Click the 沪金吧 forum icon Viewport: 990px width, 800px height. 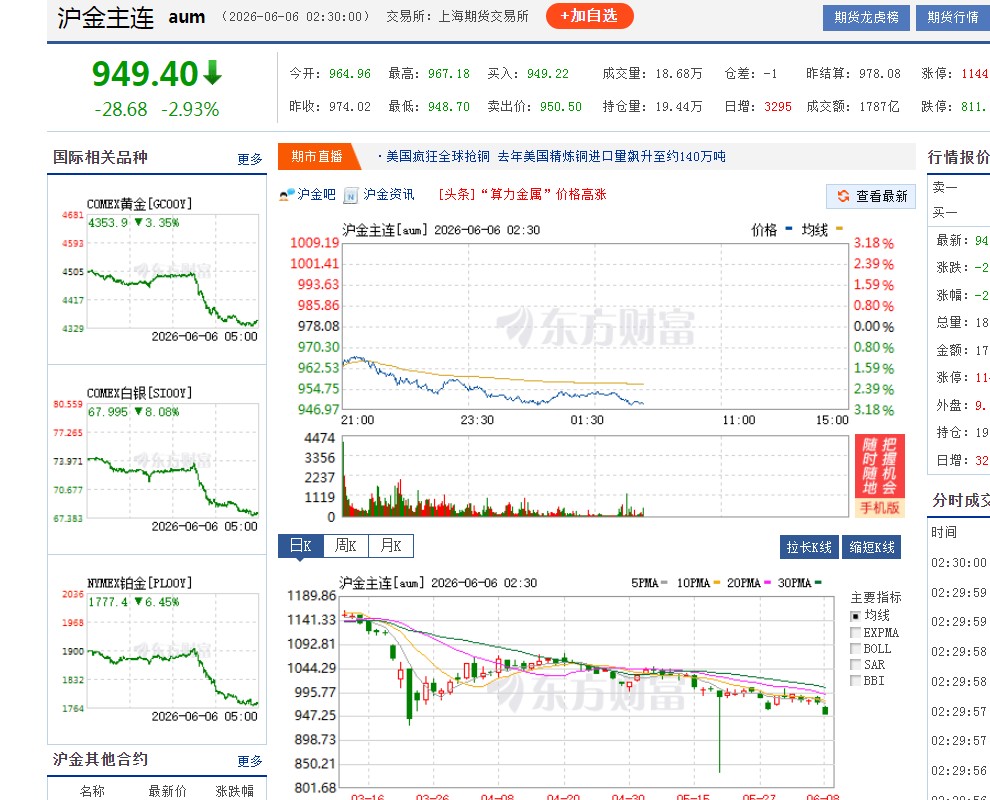click(x=287, y=194)
